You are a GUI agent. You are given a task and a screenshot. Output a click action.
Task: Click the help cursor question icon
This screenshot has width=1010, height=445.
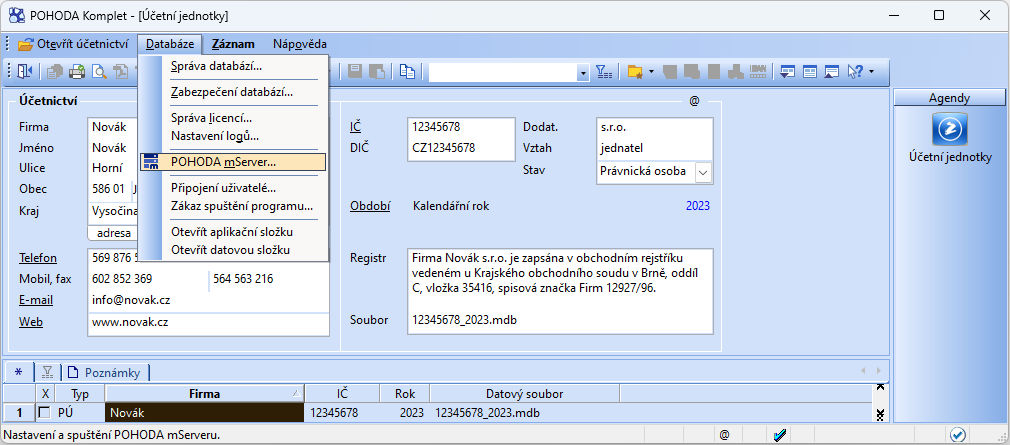click(856, 71)
